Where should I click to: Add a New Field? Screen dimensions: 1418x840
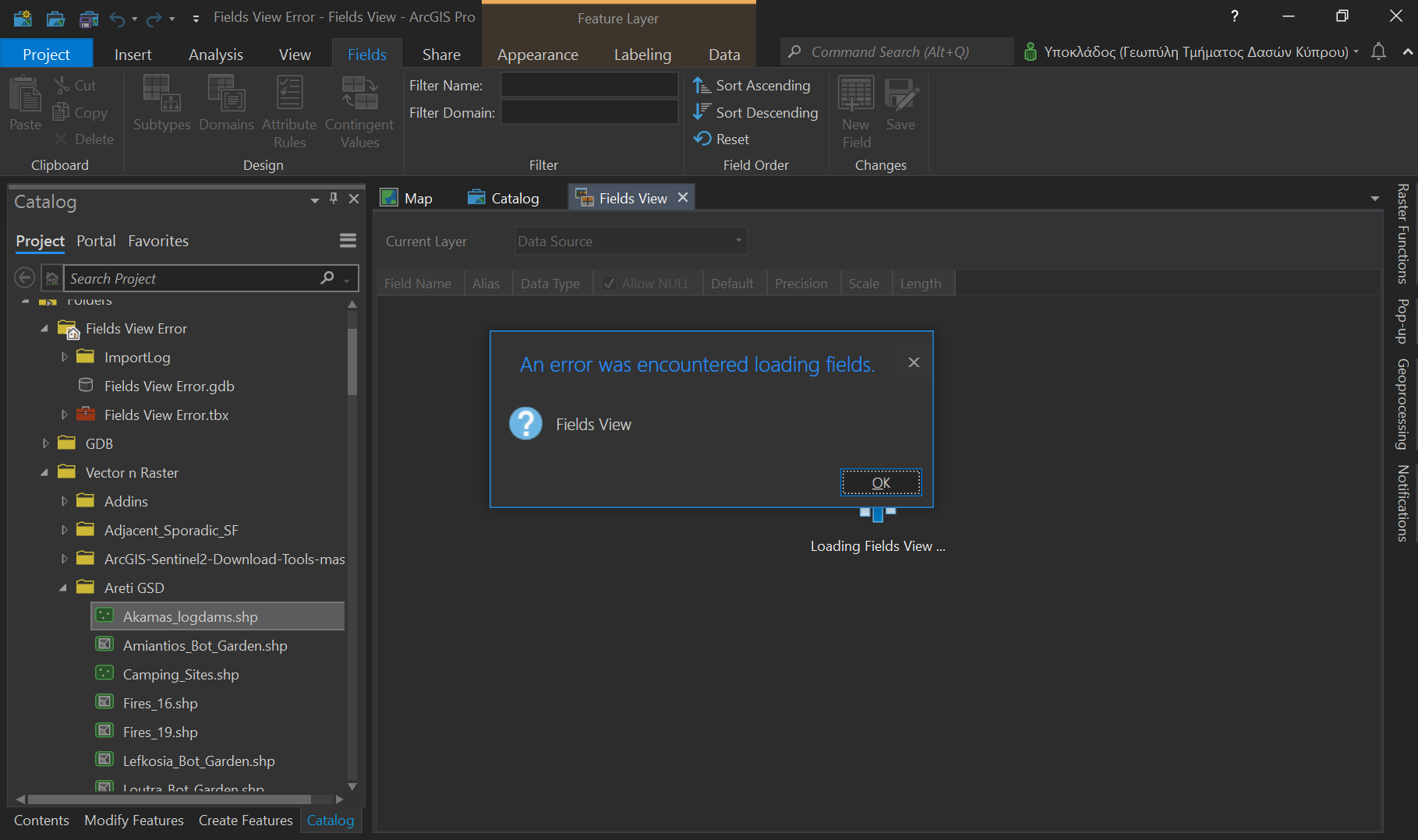(856, 113)
